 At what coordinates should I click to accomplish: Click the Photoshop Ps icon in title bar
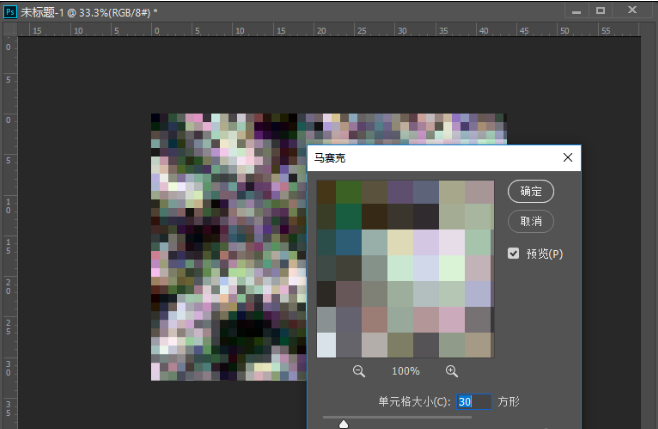coord(10,12)
